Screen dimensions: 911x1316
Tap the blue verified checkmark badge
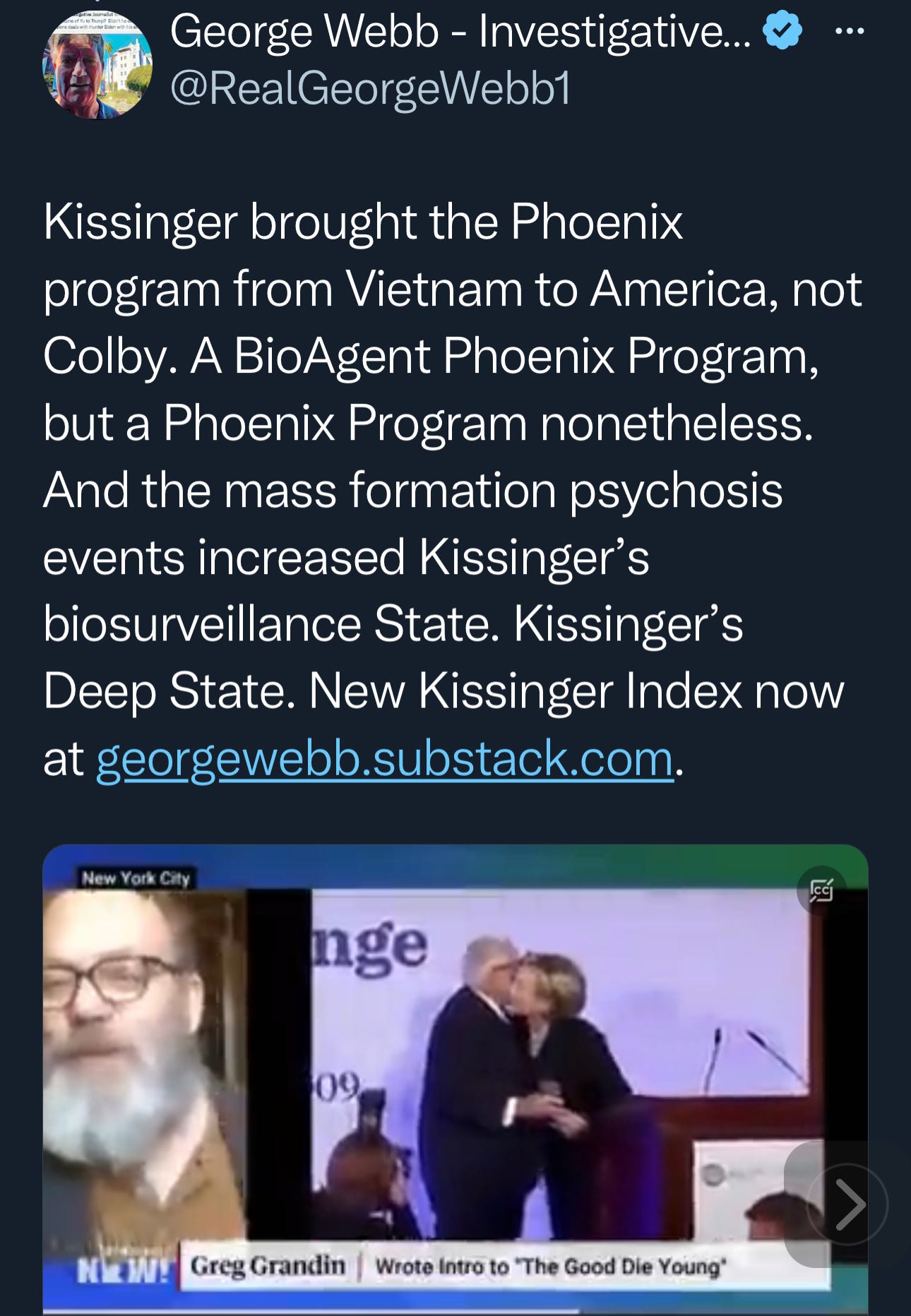click(x=782, y=30)
